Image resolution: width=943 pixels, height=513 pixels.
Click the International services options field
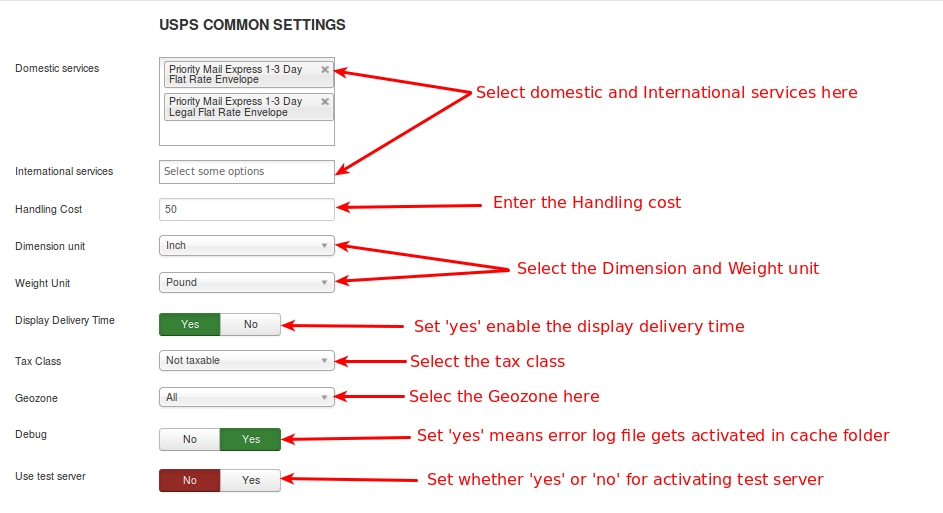(x=247, y=171)
